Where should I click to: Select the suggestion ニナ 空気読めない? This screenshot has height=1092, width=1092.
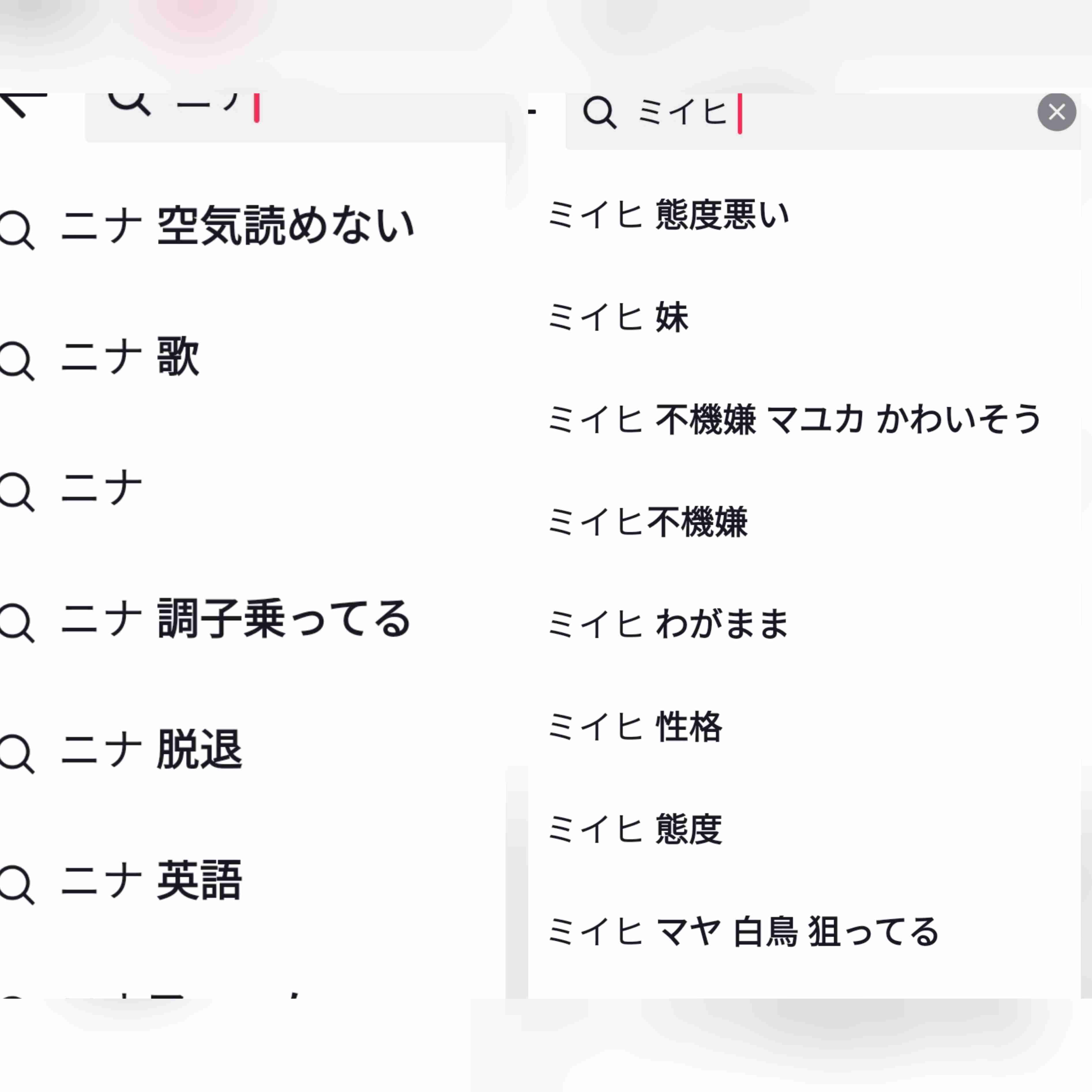pyautogui.click(x=237, y=226)
